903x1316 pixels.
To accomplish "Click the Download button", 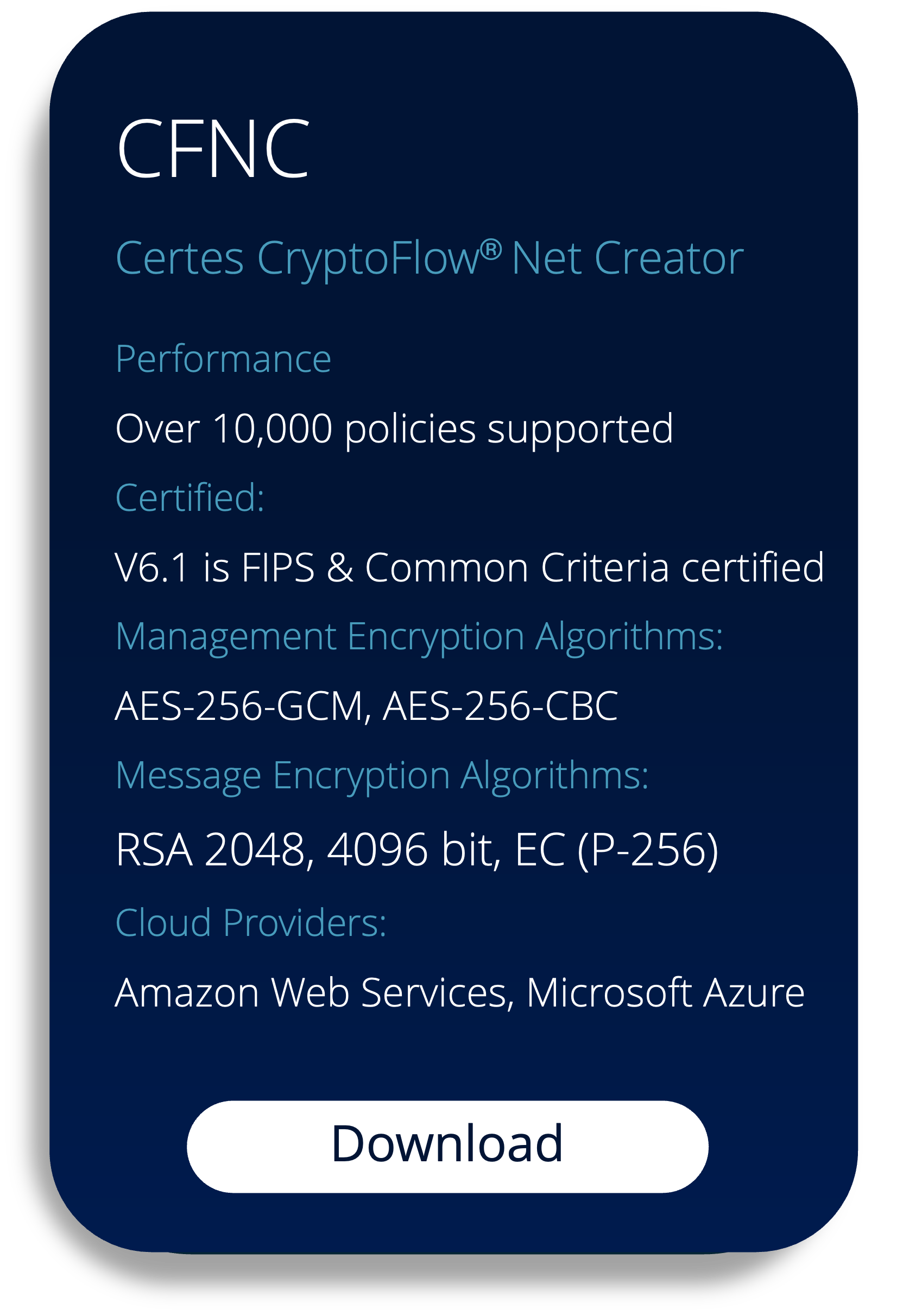I will click(x=447, y=1147).
